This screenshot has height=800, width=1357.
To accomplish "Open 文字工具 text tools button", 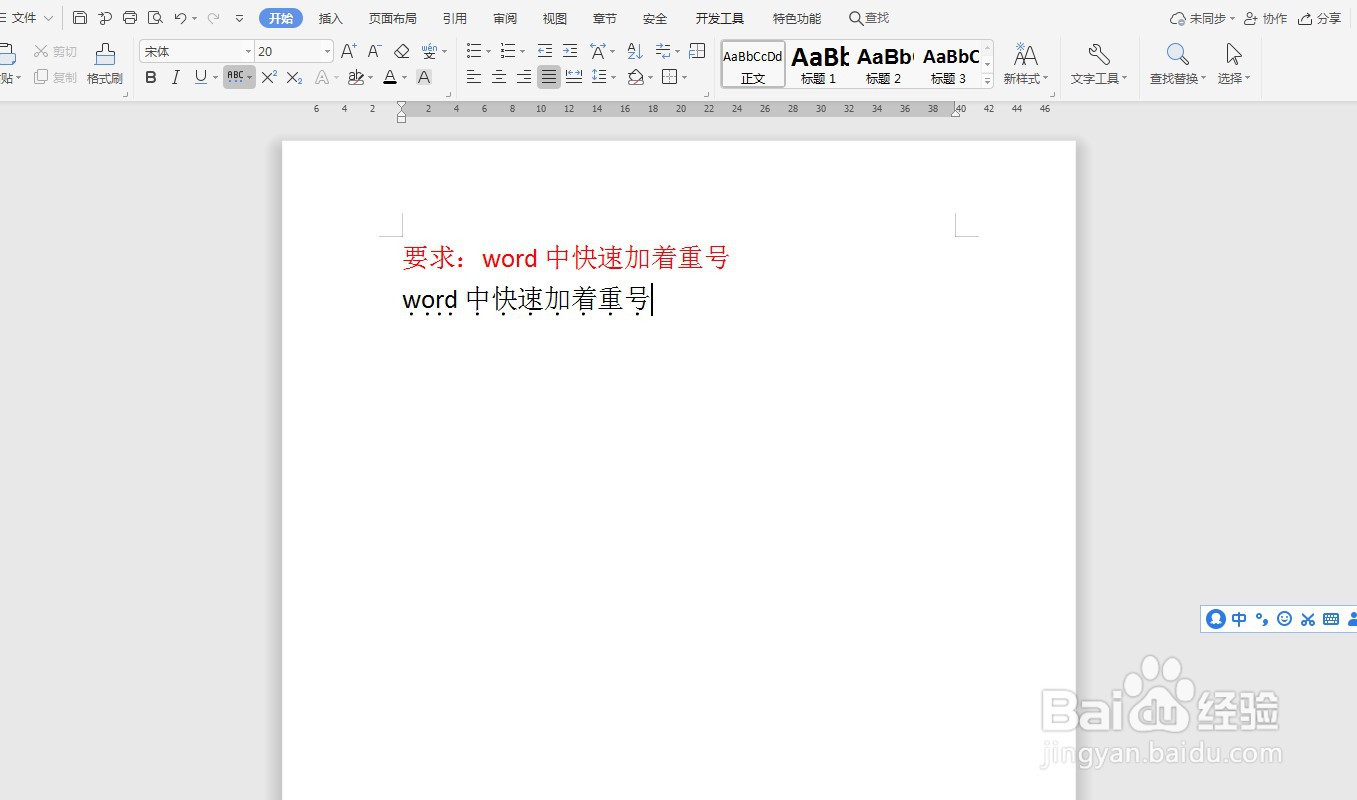I will pos(1099,63).
